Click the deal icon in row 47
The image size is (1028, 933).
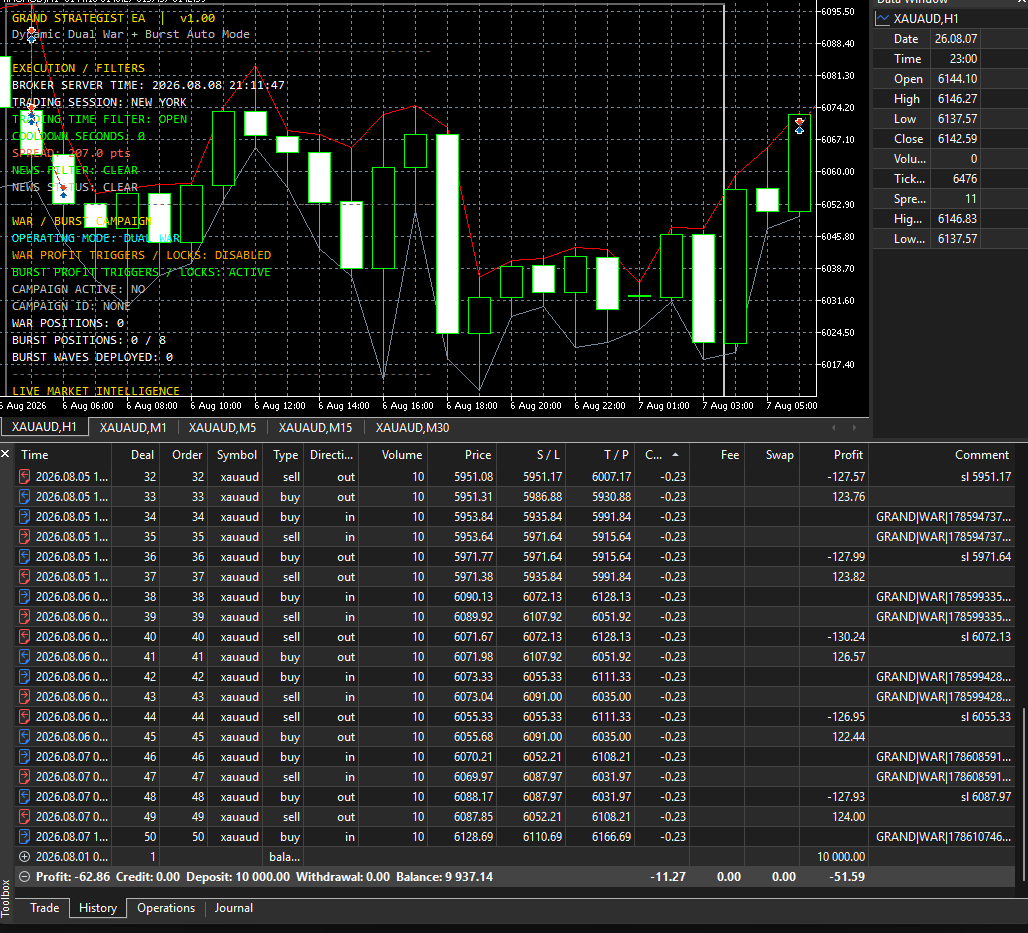[24, 776]
